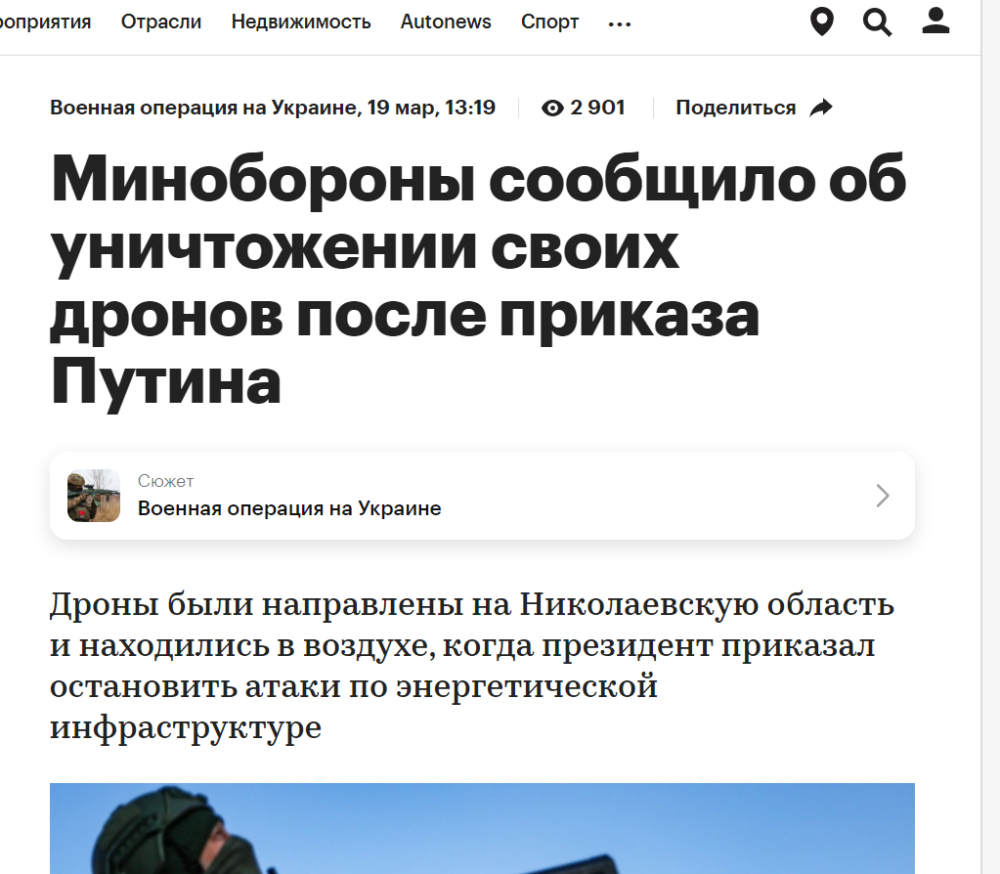Click the chevron on the Сюжет card
The height and width of the screenshot is (874, 1000).
tap(882, 496)
